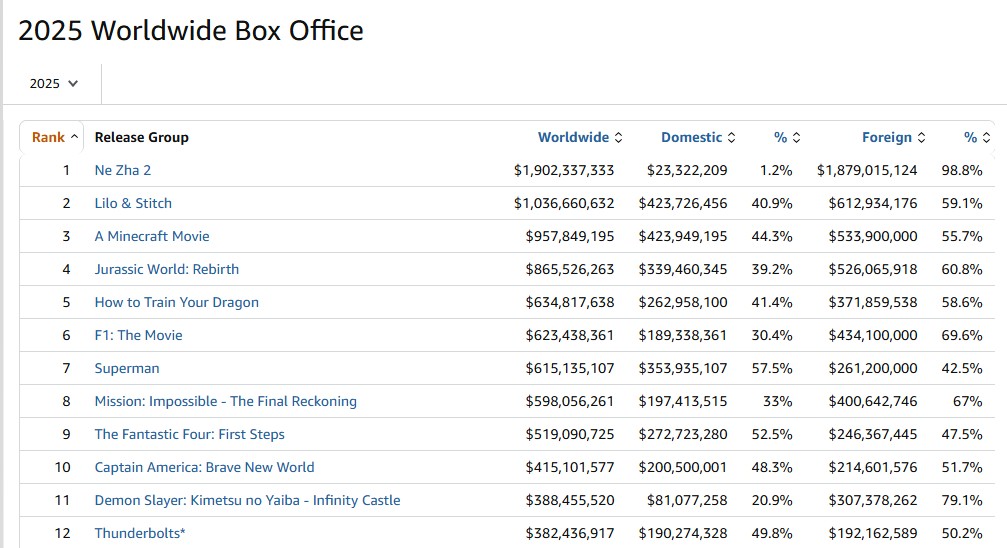
Task: Select foreign value $246,367,445
Action: (x=873, y=434)
